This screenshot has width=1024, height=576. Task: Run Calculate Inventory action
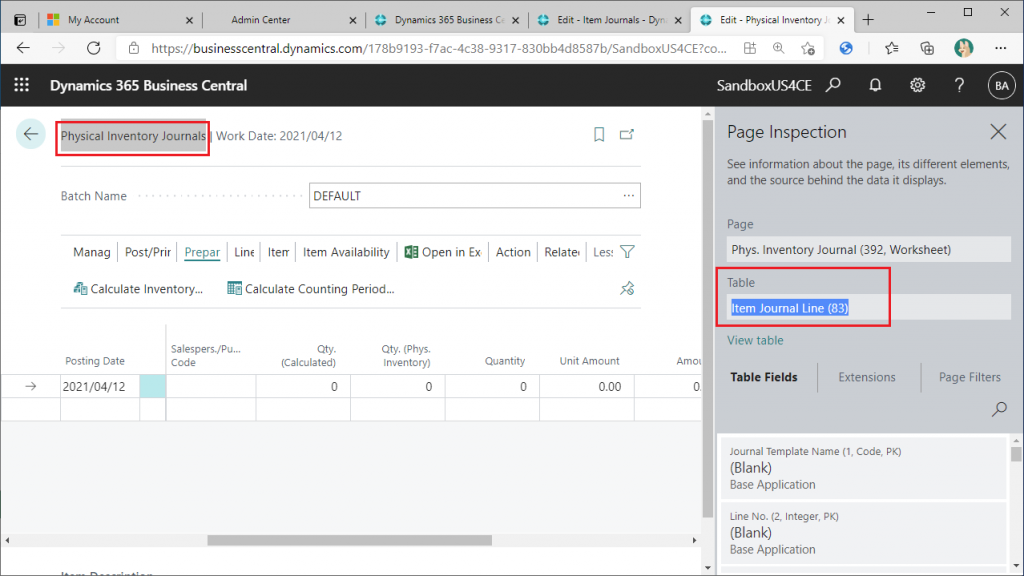click(x=138, y=289)
